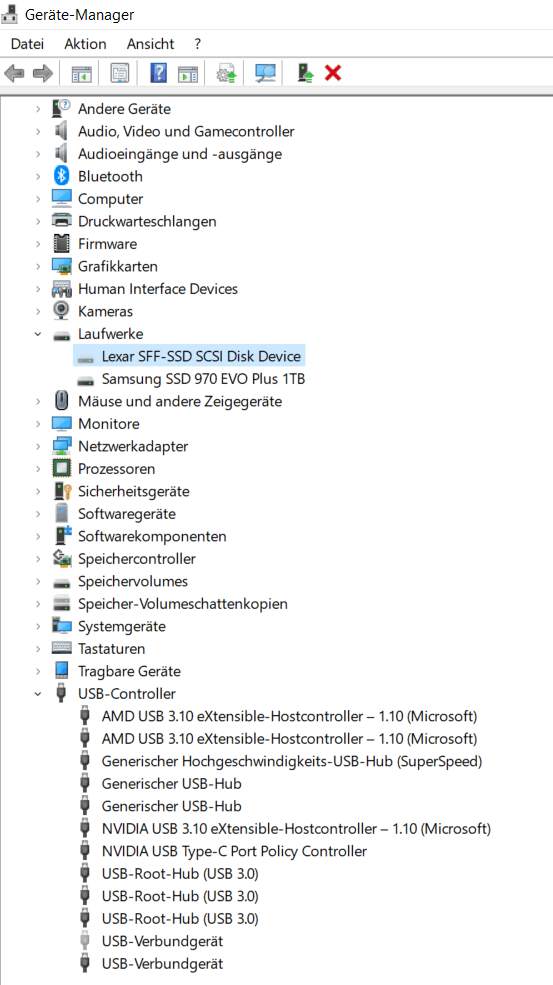The image size is (553, 985).
Task: Open the ? help menu
Action: pos(197,44)
